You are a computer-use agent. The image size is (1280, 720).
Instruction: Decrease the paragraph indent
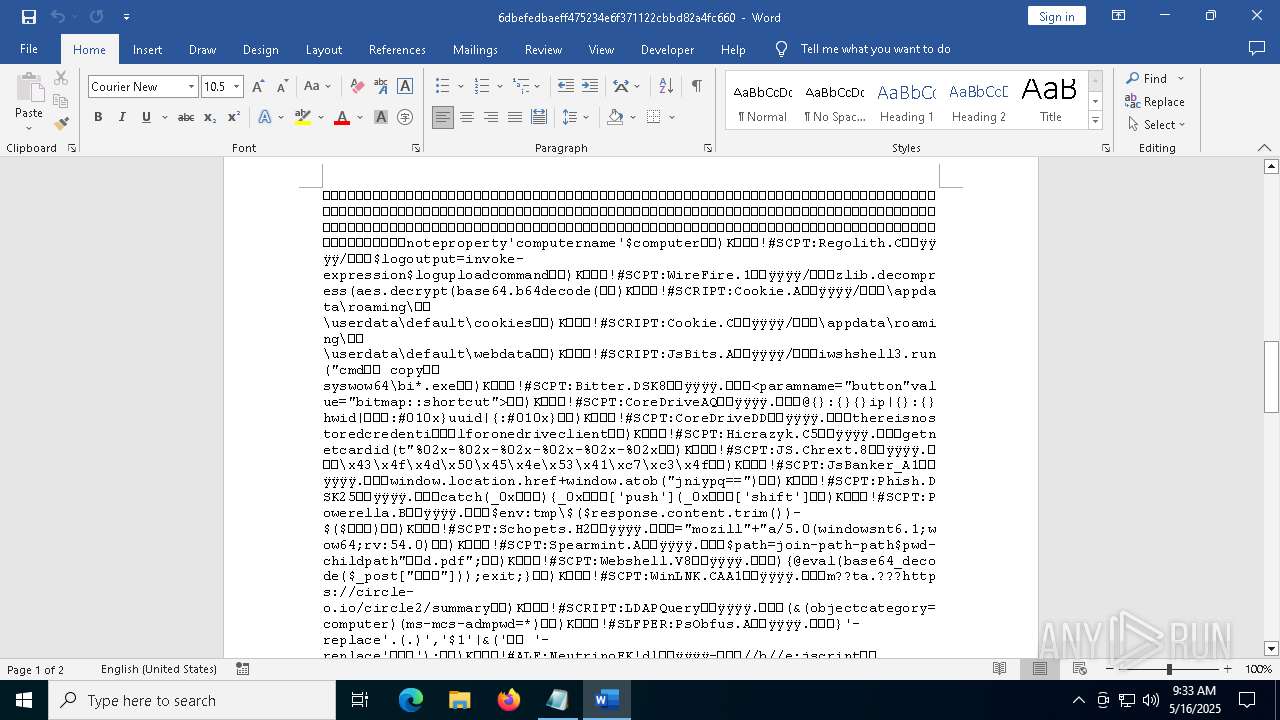pos(566,87)
